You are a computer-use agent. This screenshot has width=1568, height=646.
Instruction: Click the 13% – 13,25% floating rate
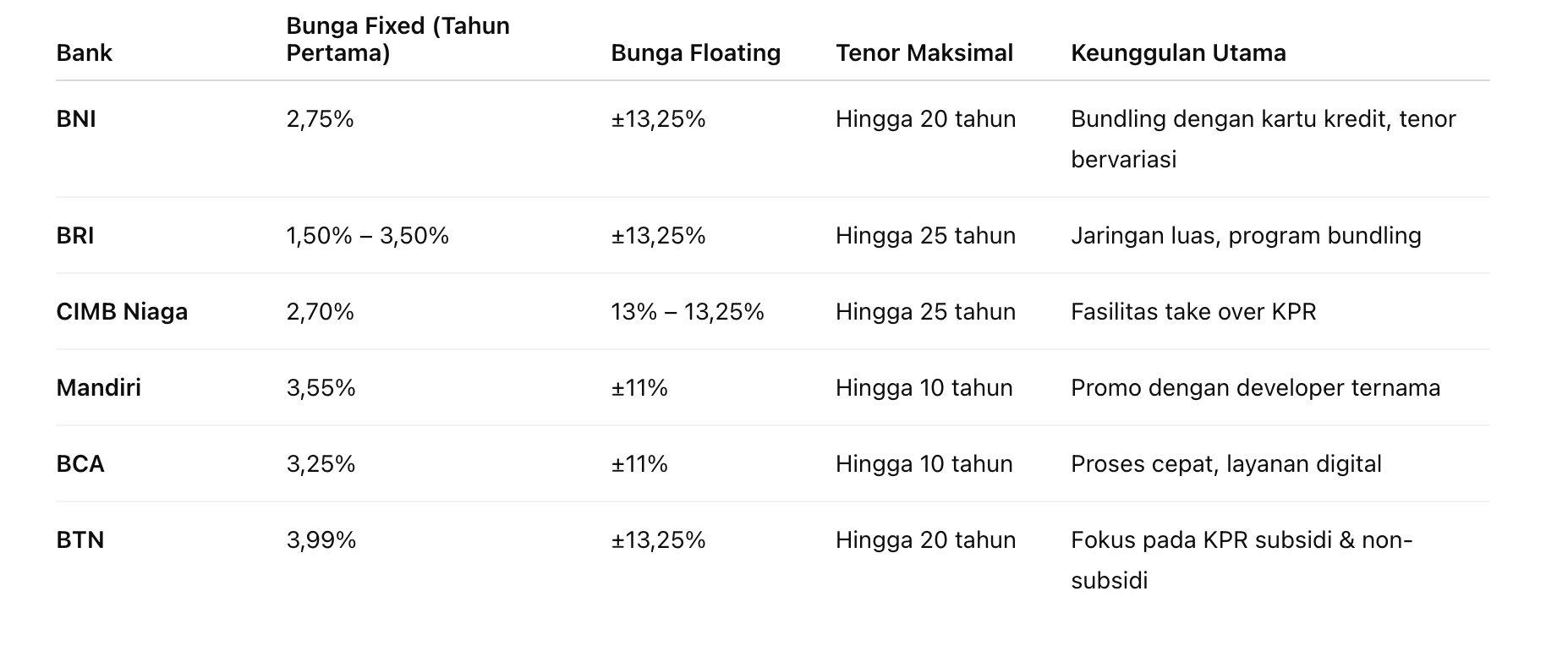[687, 312]
